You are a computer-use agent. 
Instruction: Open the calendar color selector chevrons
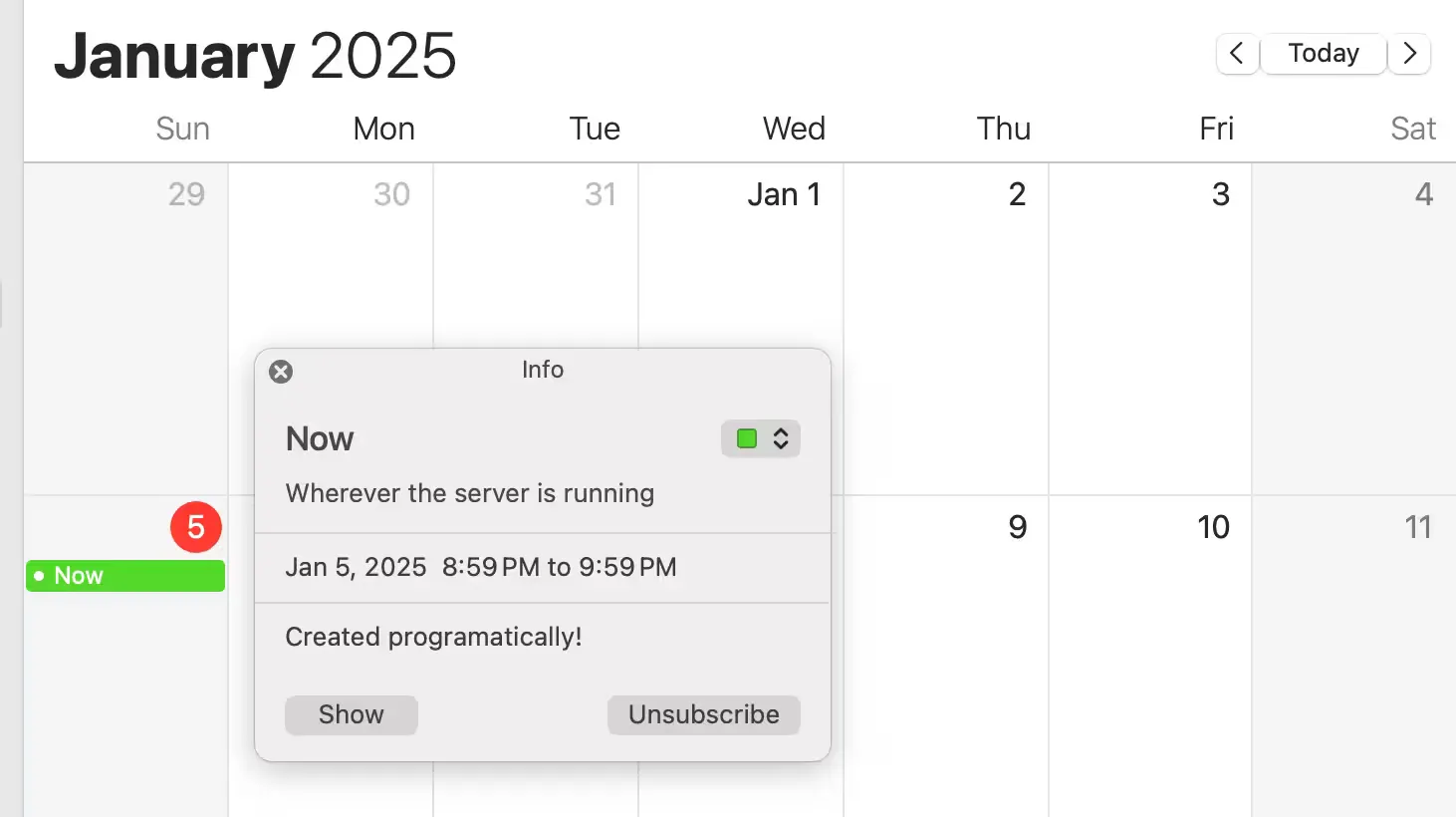coord(781,438)
